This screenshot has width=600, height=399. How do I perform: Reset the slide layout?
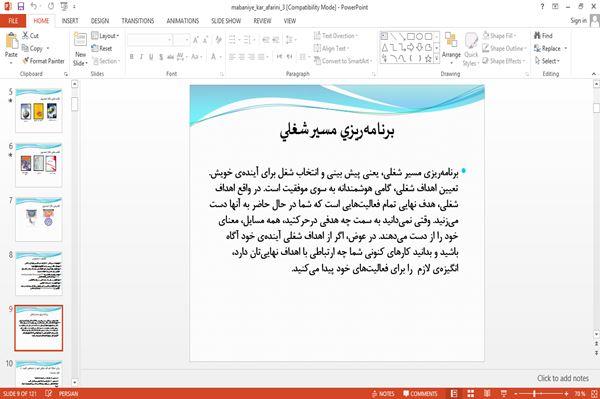(x=102, y=48)
